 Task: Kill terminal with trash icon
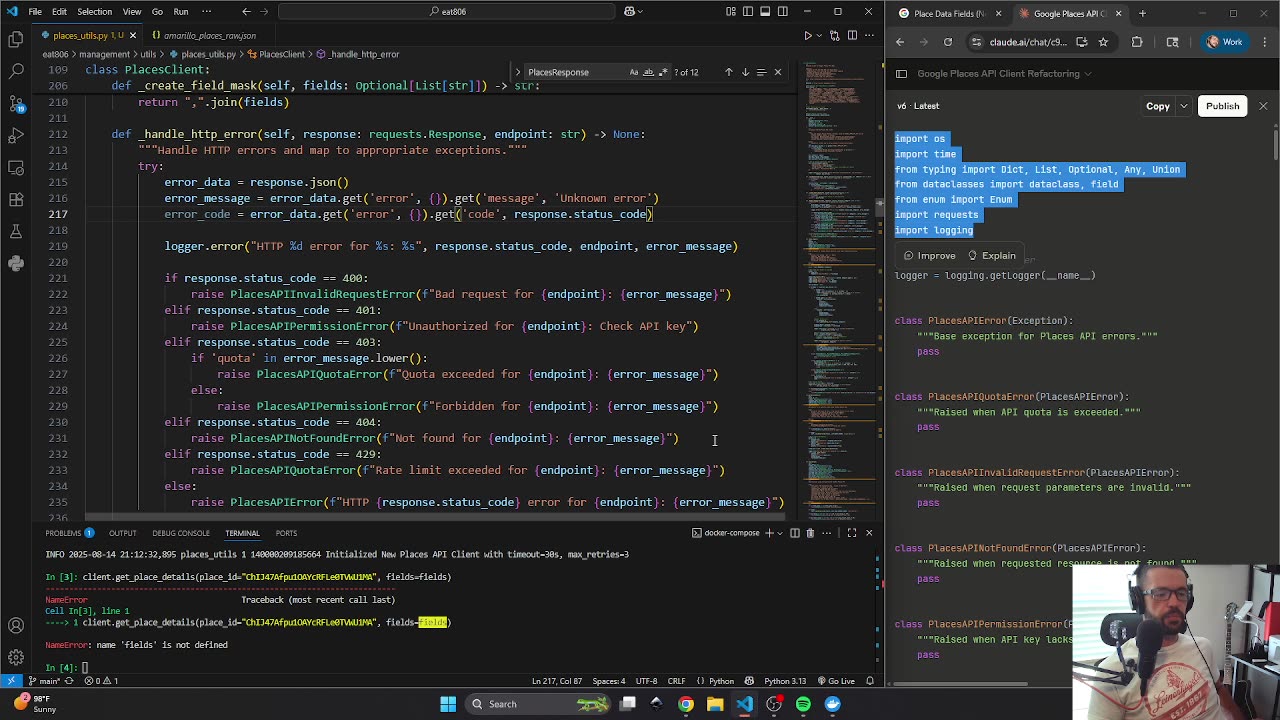pyautogui.click(x=810, y=533)
